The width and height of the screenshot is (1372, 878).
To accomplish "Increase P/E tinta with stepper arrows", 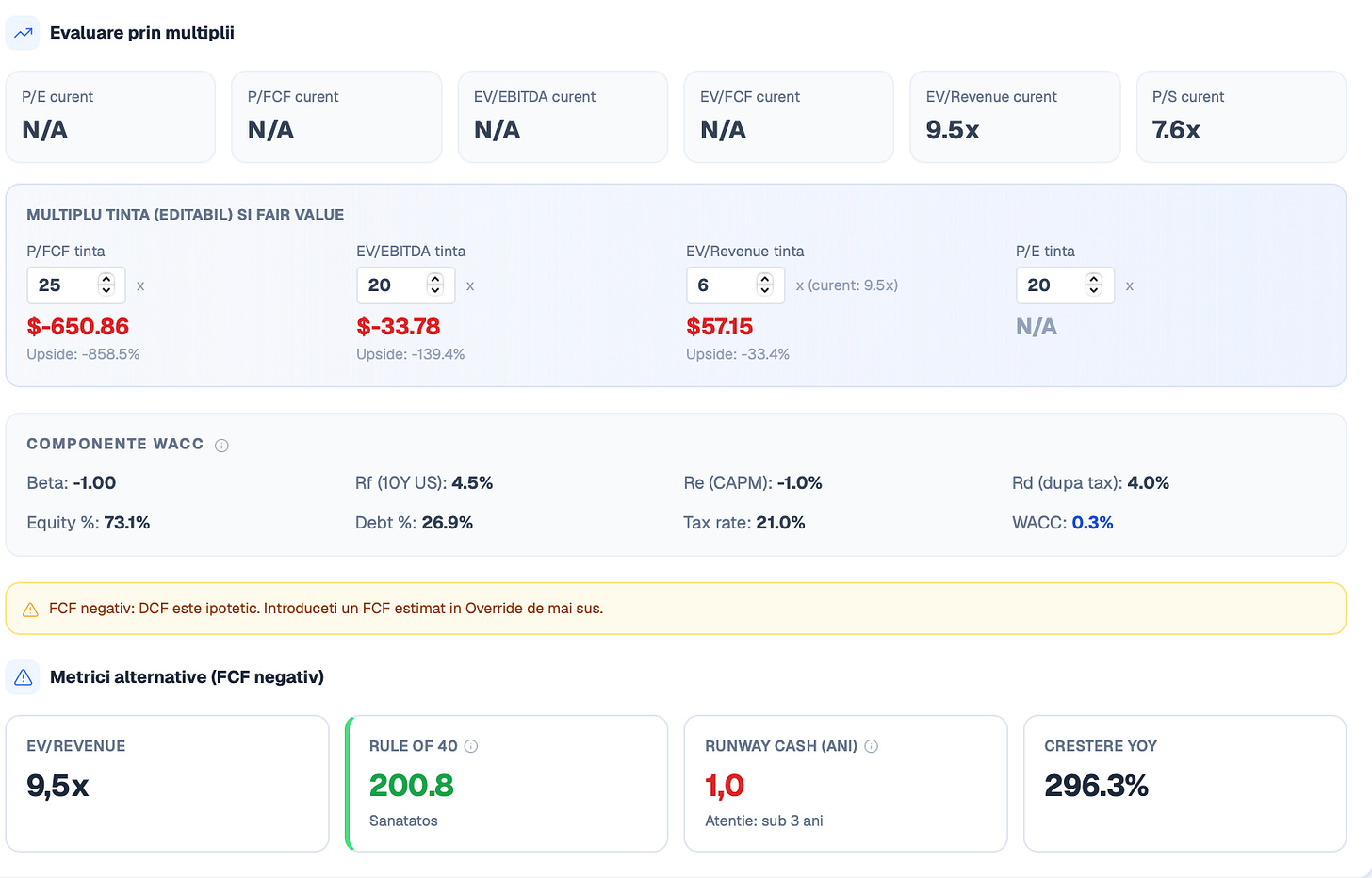I will tap(1094, 280).
